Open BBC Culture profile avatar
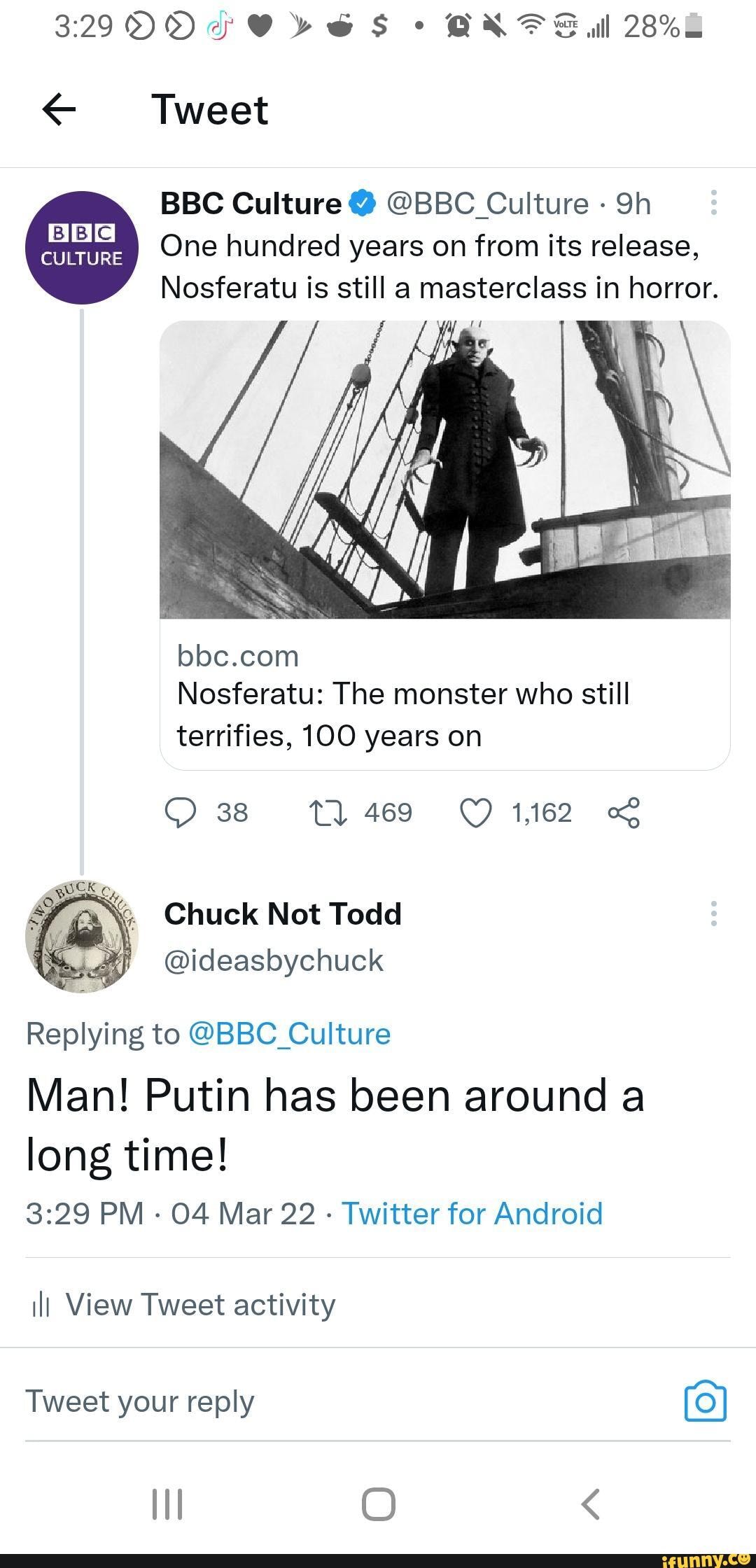Screen dimensions: 756x1568 (x=82, y=248)
